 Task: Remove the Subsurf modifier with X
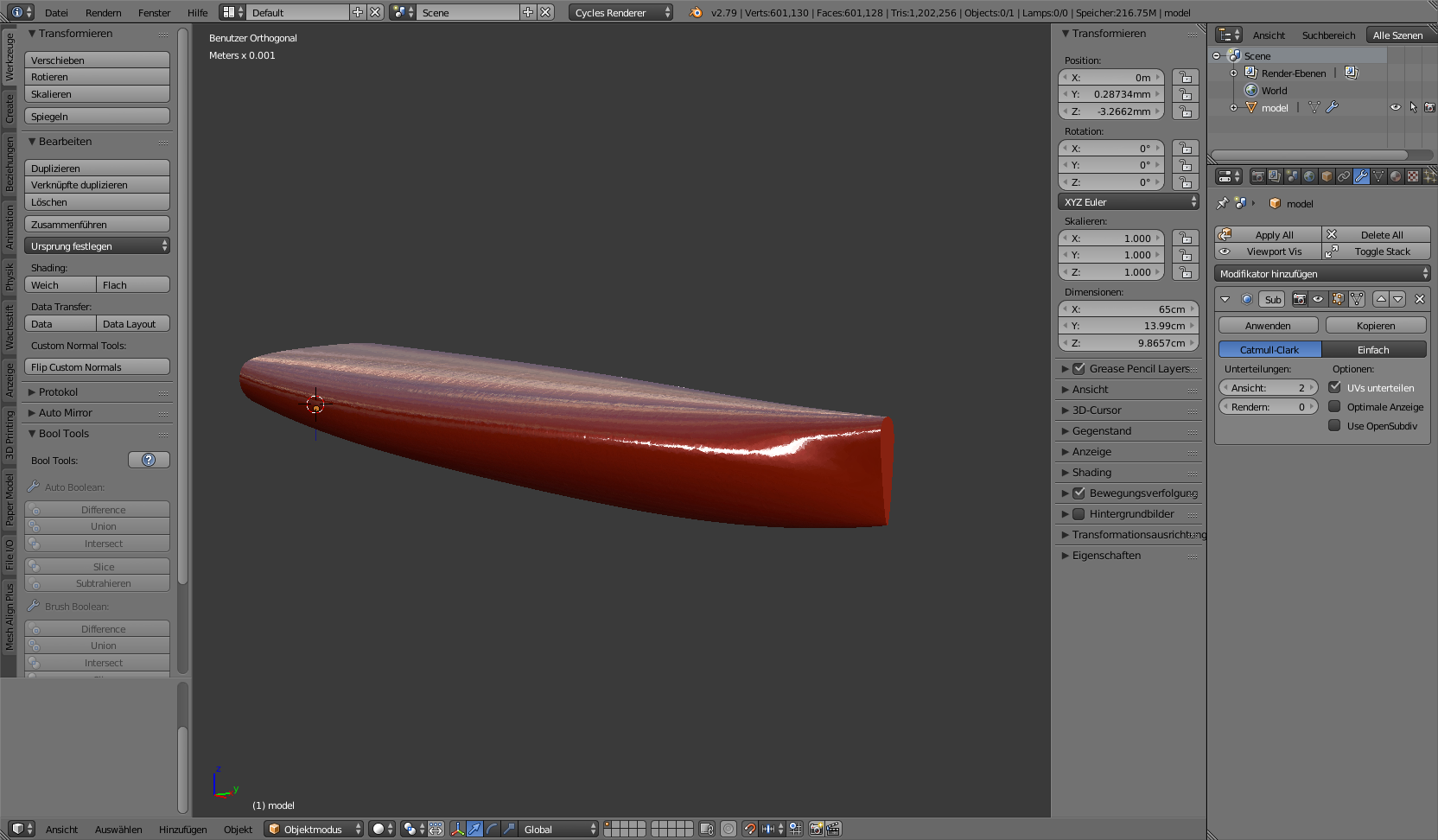1419,299
